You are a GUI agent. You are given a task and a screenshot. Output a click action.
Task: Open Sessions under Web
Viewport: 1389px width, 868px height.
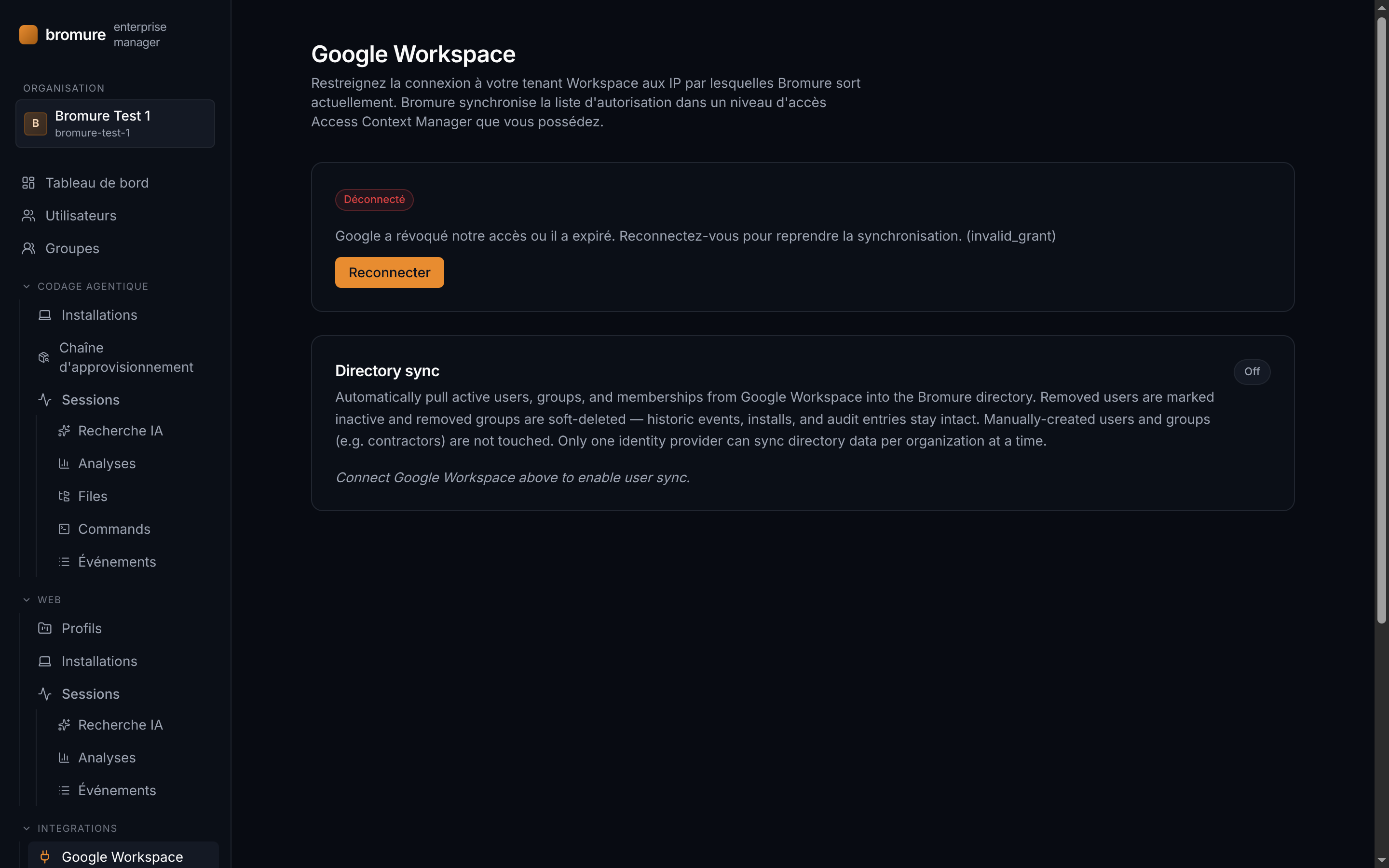(91, 693)
